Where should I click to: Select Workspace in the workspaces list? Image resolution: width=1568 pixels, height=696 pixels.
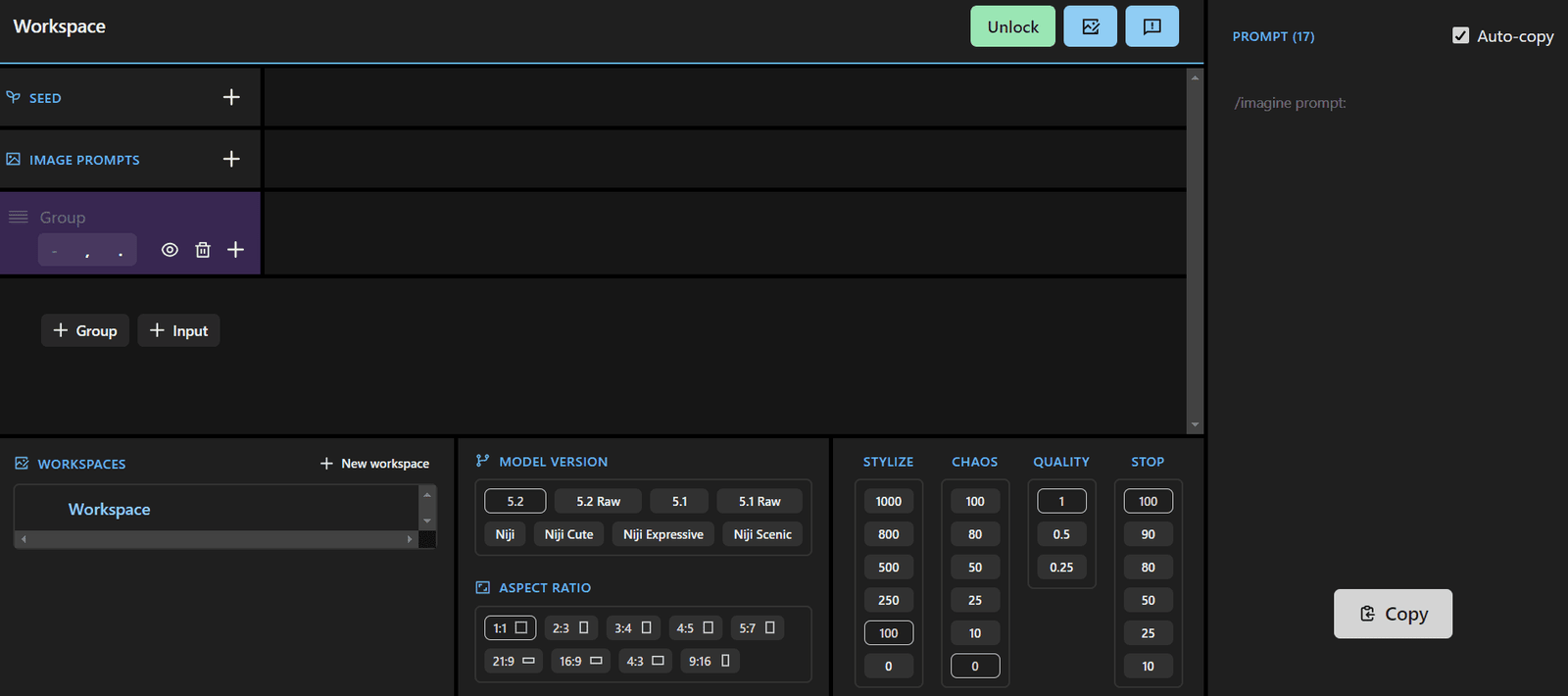pos(110,510)
